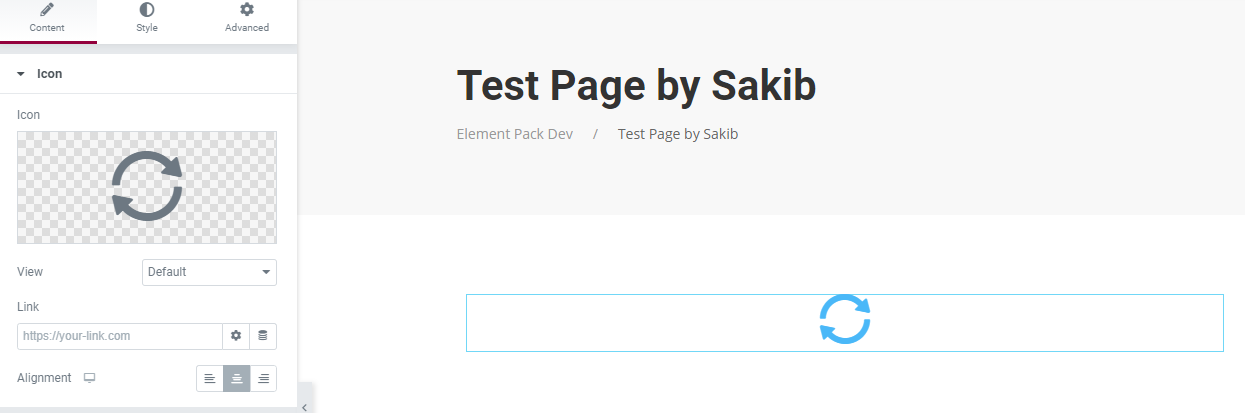Click the Test Page by Sakib heading
This screenshot has height=413, width=1245.
[x=636, y=86]
